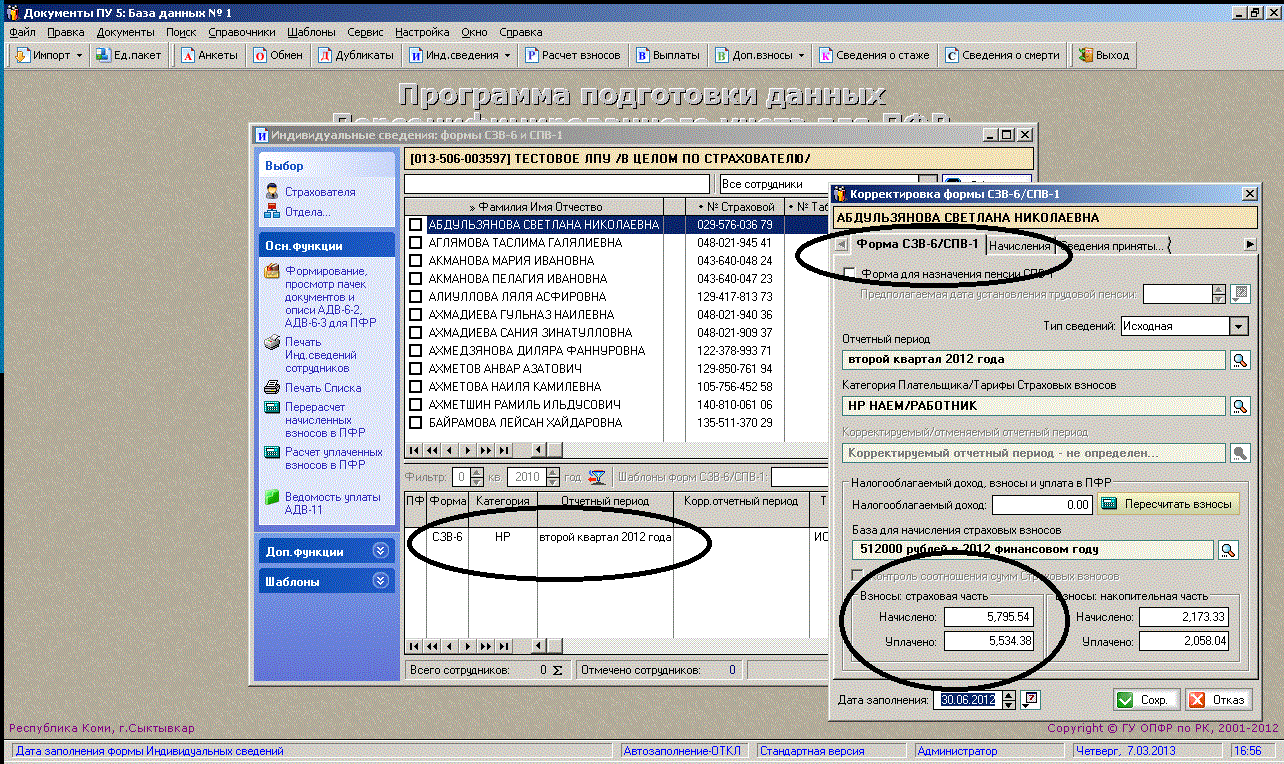1284x764 pixels.
Task: Open Сведения о стаже toolbar item
Action: 826,55
